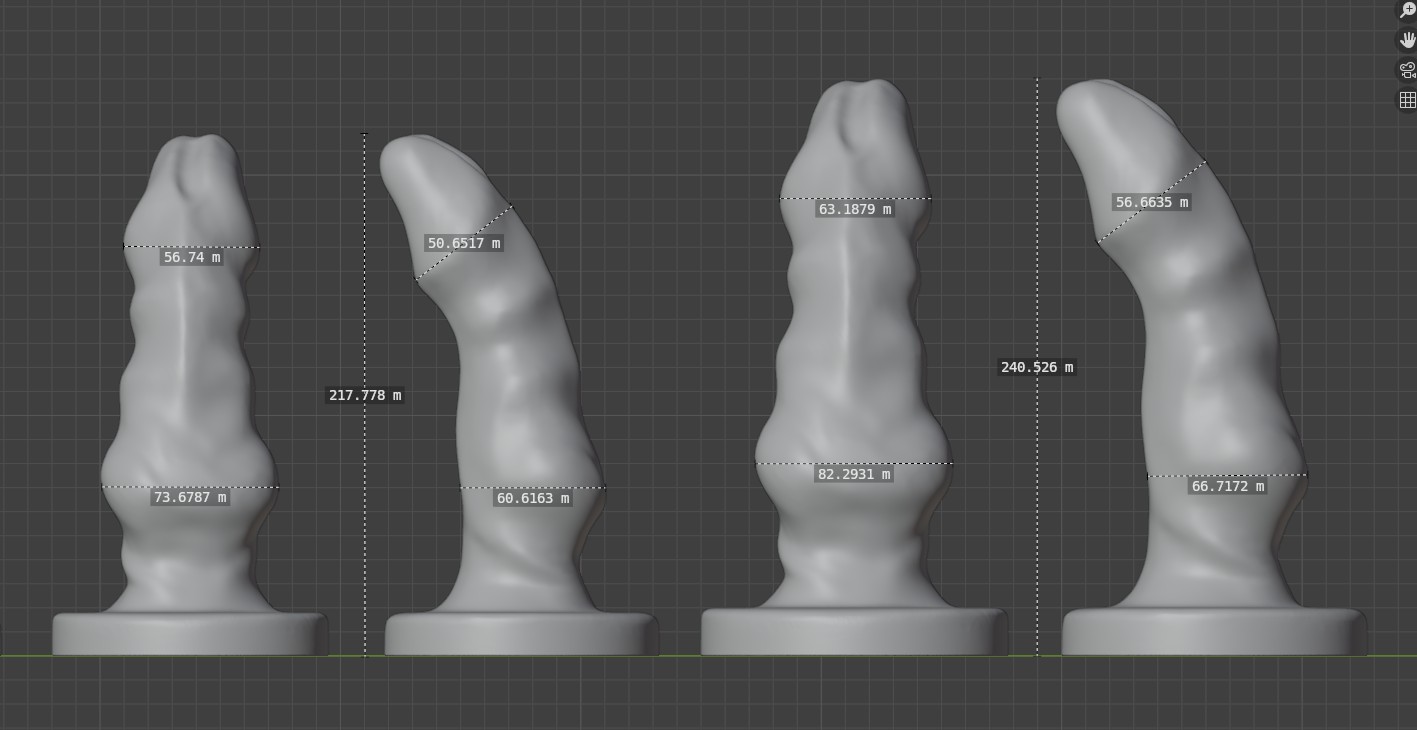The image size is (1417, 730).
Task: Click the pan view hand icon
Action: 1407,40
